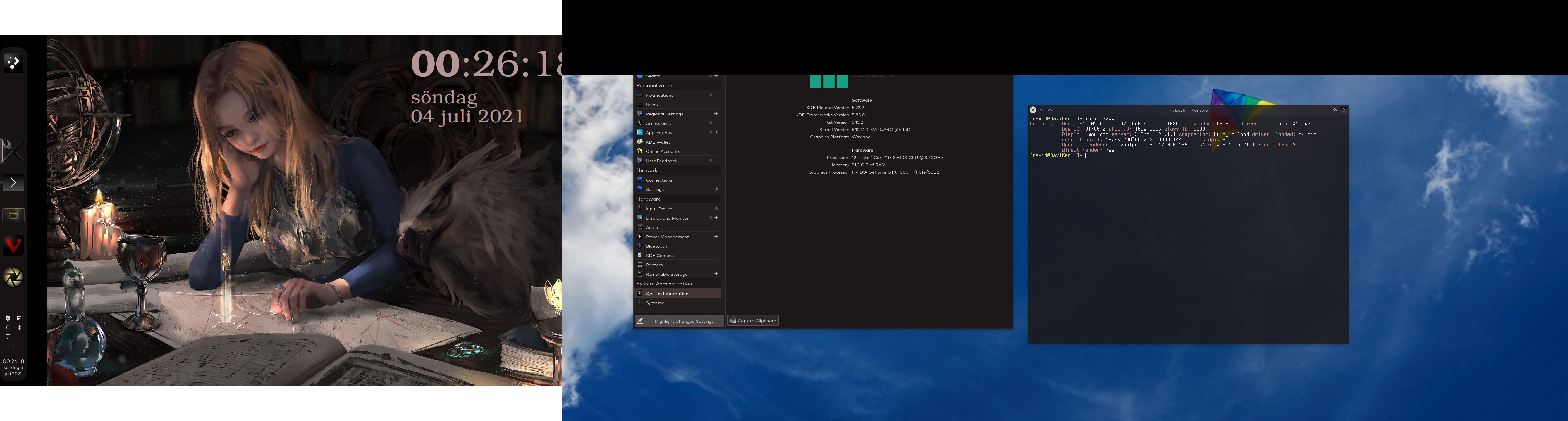Click the date text söndag 04 juli 2021
This screenshot has height=421, width=1568.
(467, 106)
